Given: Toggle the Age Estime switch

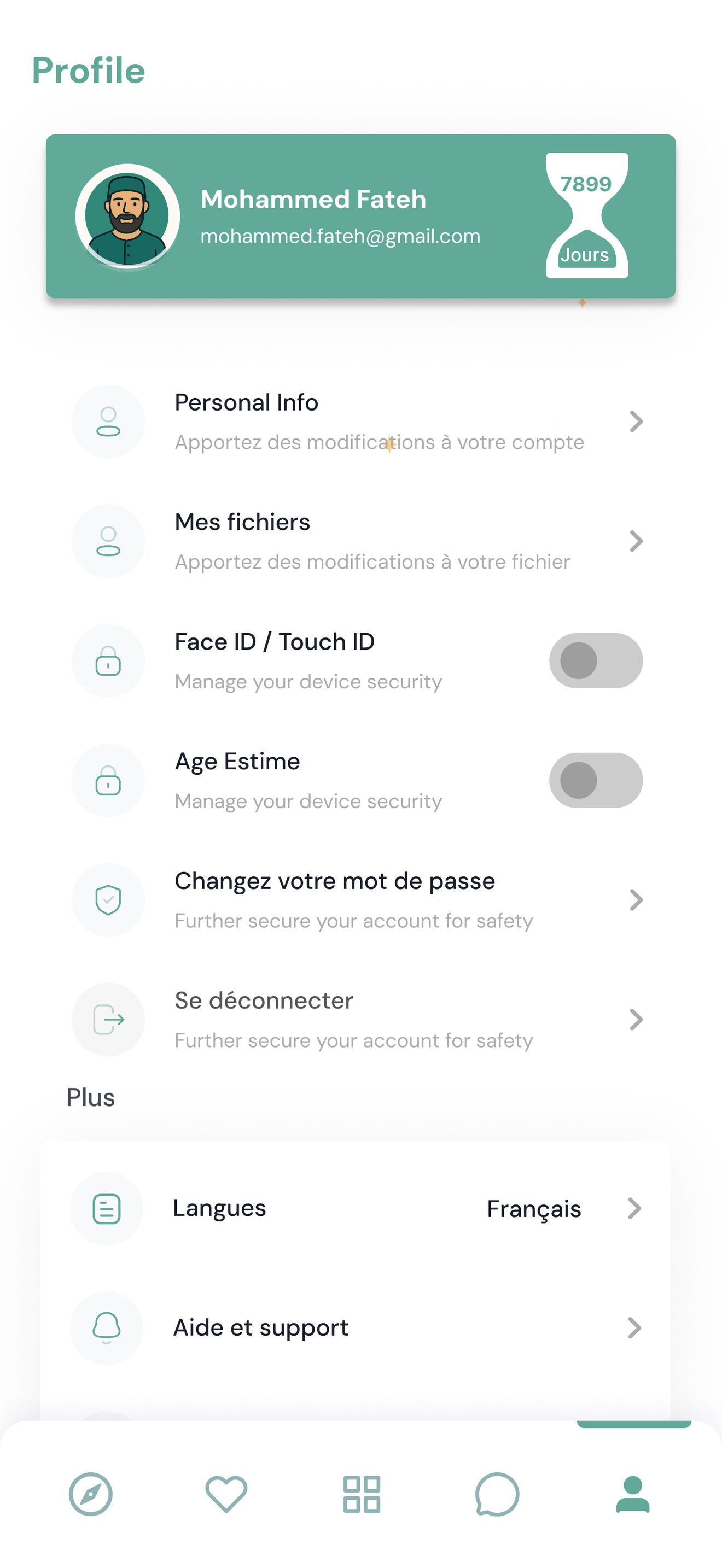Looking at the screenshot, I should (596, 780).
